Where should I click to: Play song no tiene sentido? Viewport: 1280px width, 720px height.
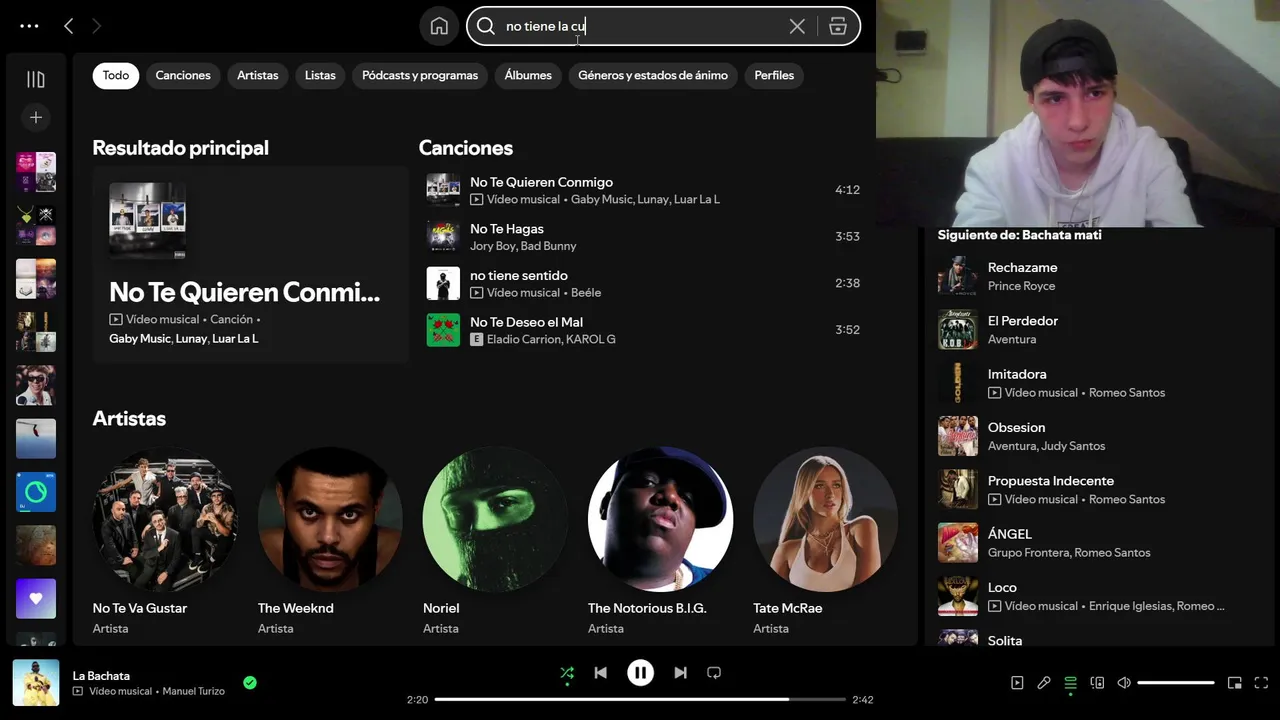click(643, 283)
